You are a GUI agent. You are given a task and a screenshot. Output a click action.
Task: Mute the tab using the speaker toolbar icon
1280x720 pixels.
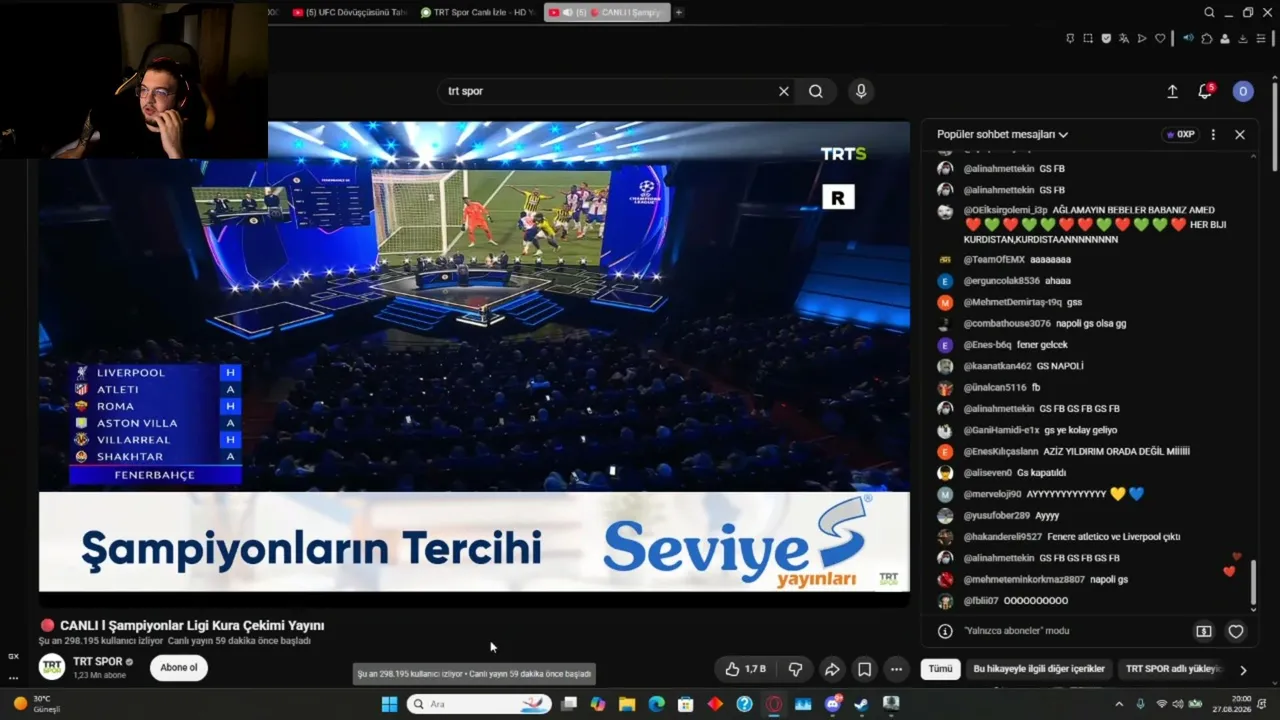point(1188,39)
